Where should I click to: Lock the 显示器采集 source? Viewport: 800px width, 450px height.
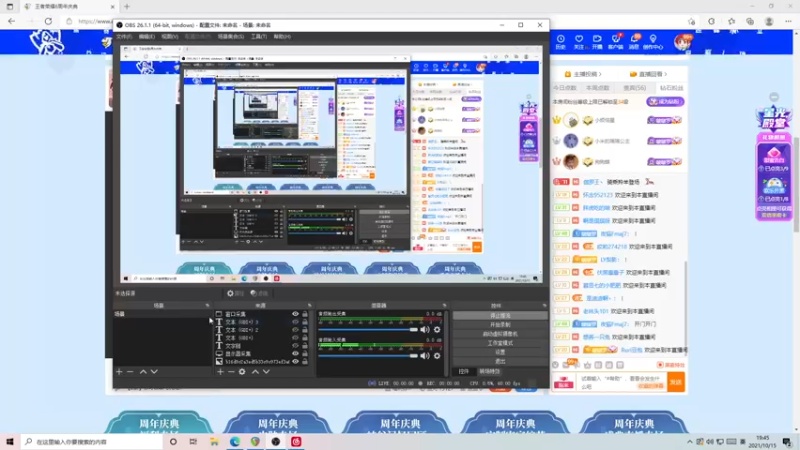[x=305, y=354]
